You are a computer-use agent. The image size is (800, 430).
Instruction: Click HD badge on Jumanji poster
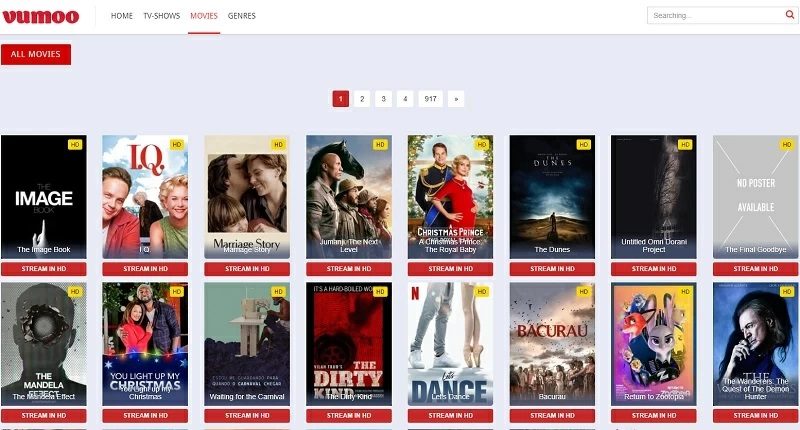tap(380, 145)
